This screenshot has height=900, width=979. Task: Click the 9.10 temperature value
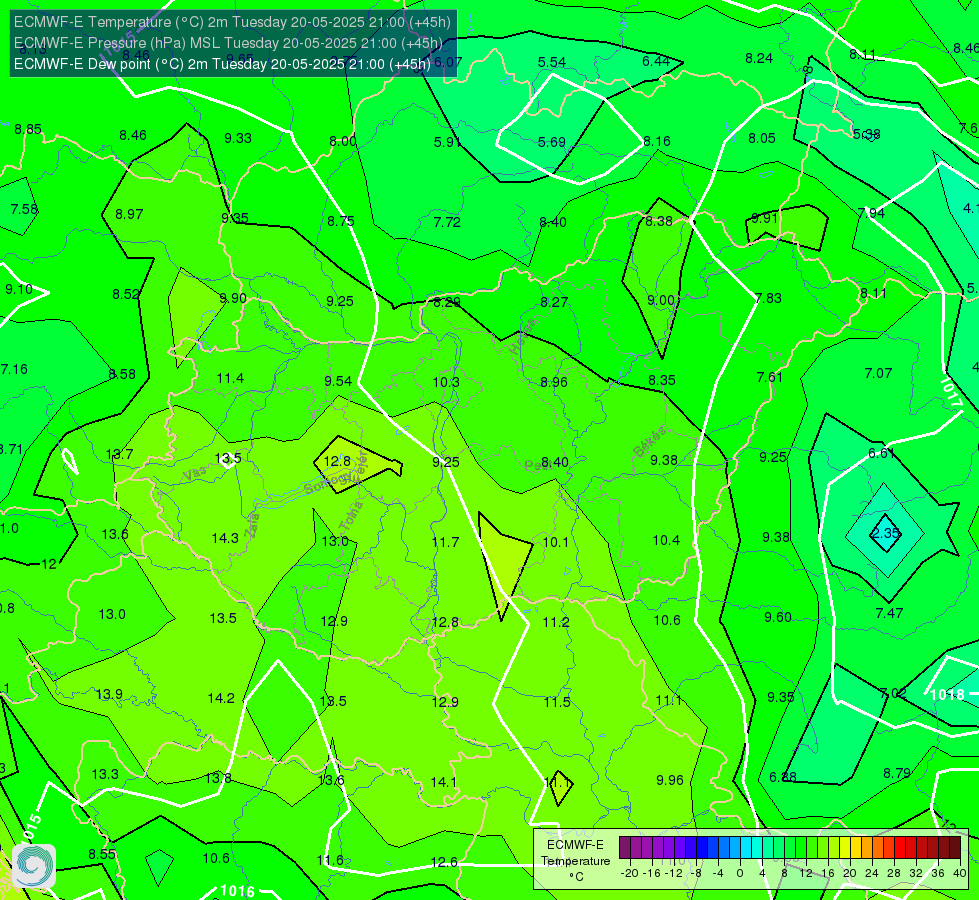pos(19,290)
